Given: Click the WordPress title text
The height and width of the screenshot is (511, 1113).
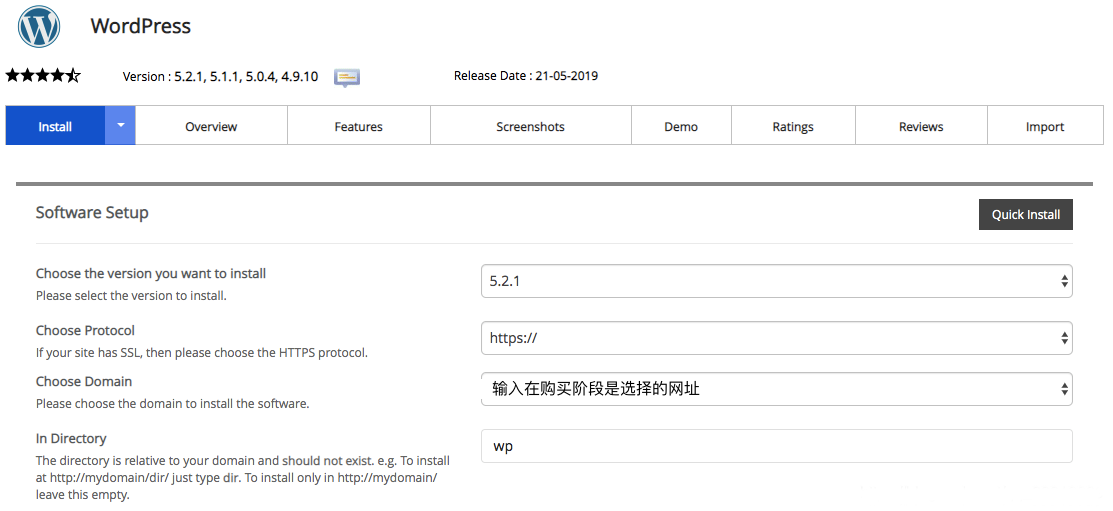Looking at the screenshot, I should [141, 26].
